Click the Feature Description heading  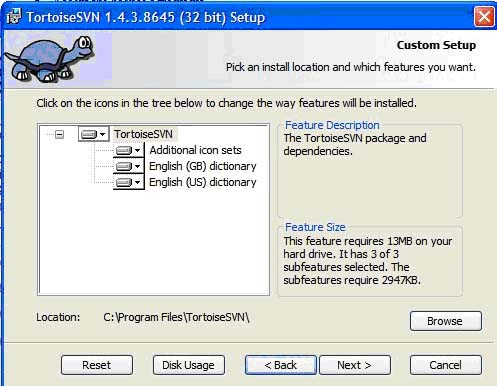pyautogui.click(x=332, y=125)
